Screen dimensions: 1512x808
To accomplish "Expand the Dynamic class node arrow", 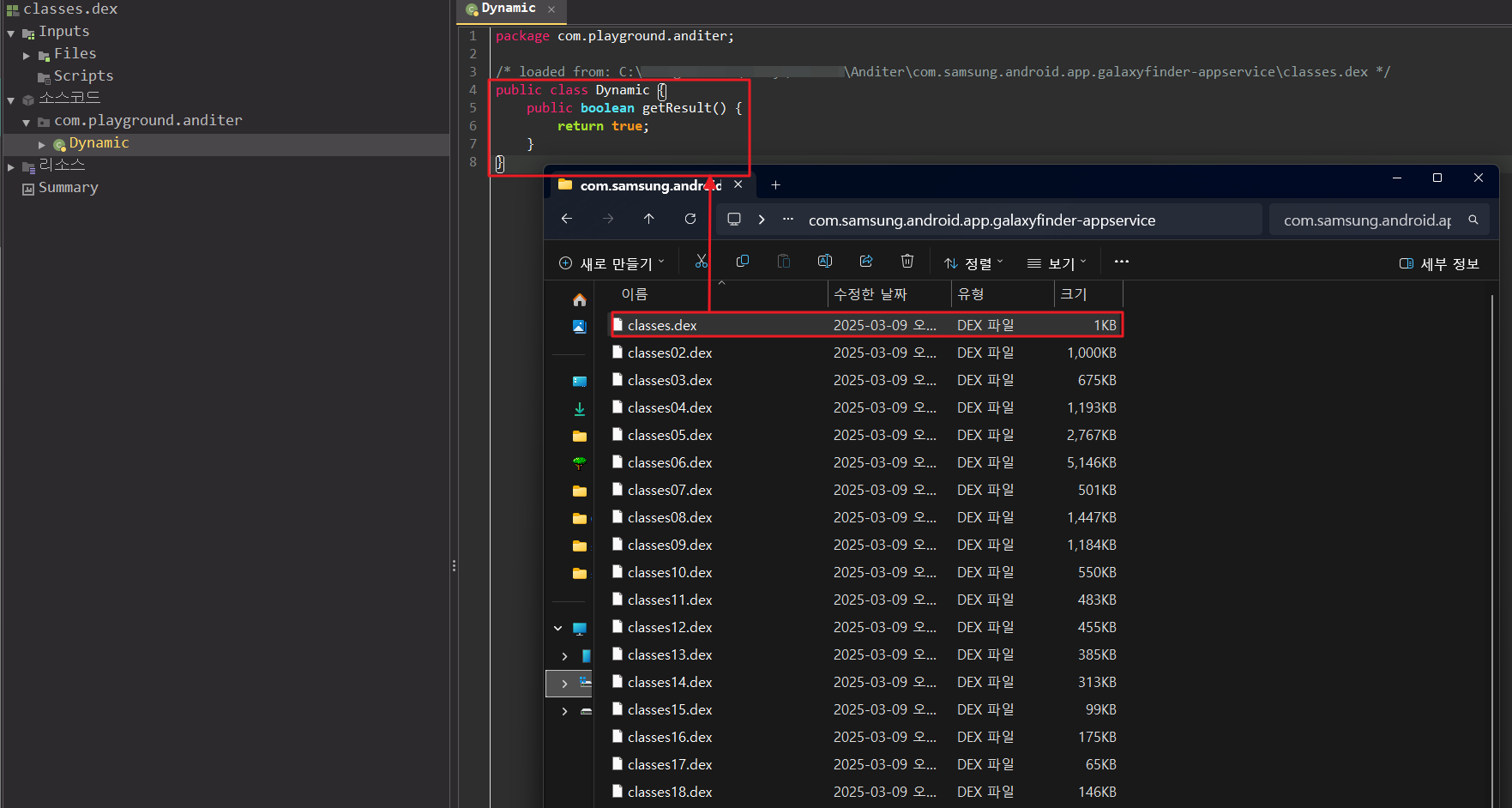I will tap(42, 145).
